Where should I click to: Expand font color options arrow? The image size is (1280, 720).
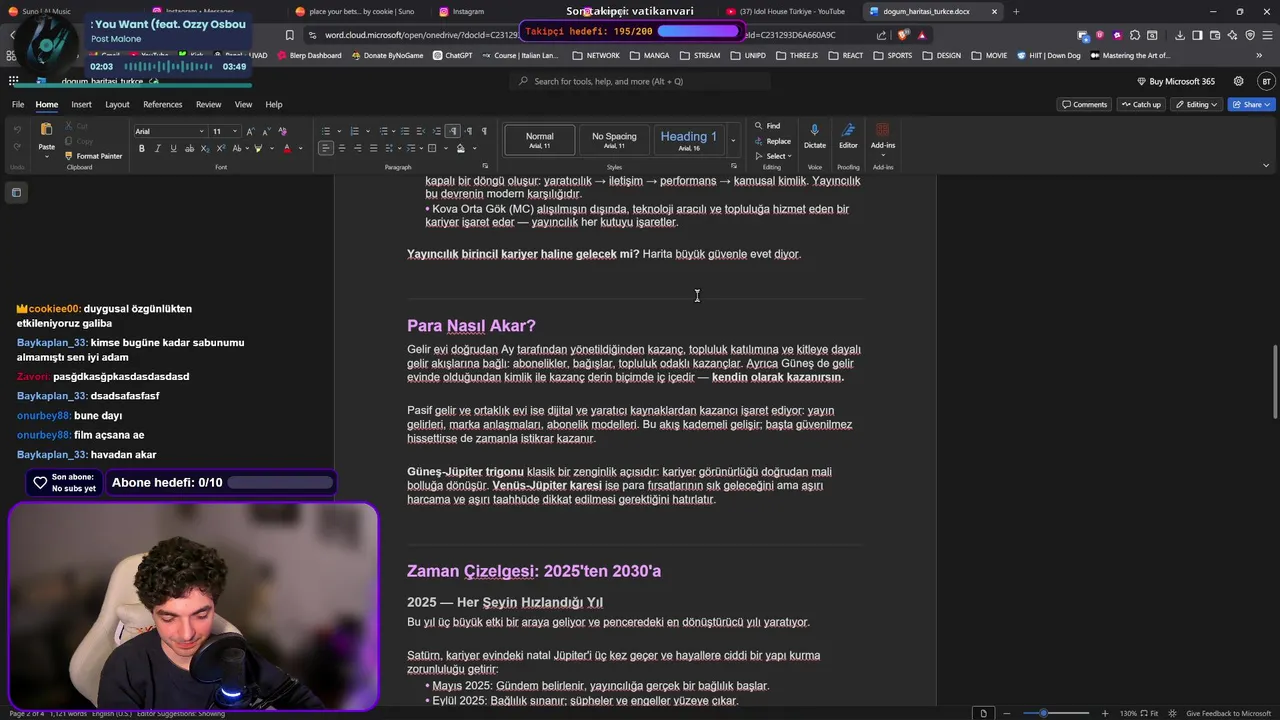(x=301, y=148)
